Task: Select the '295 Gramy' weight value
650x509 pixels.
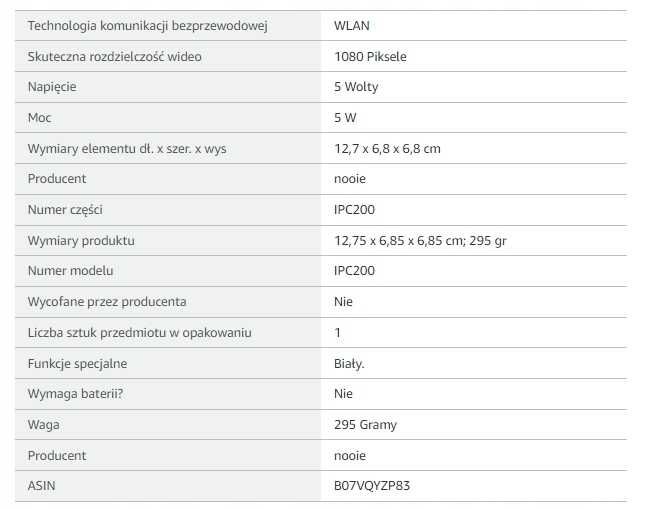Action: [x=365, y=425]
